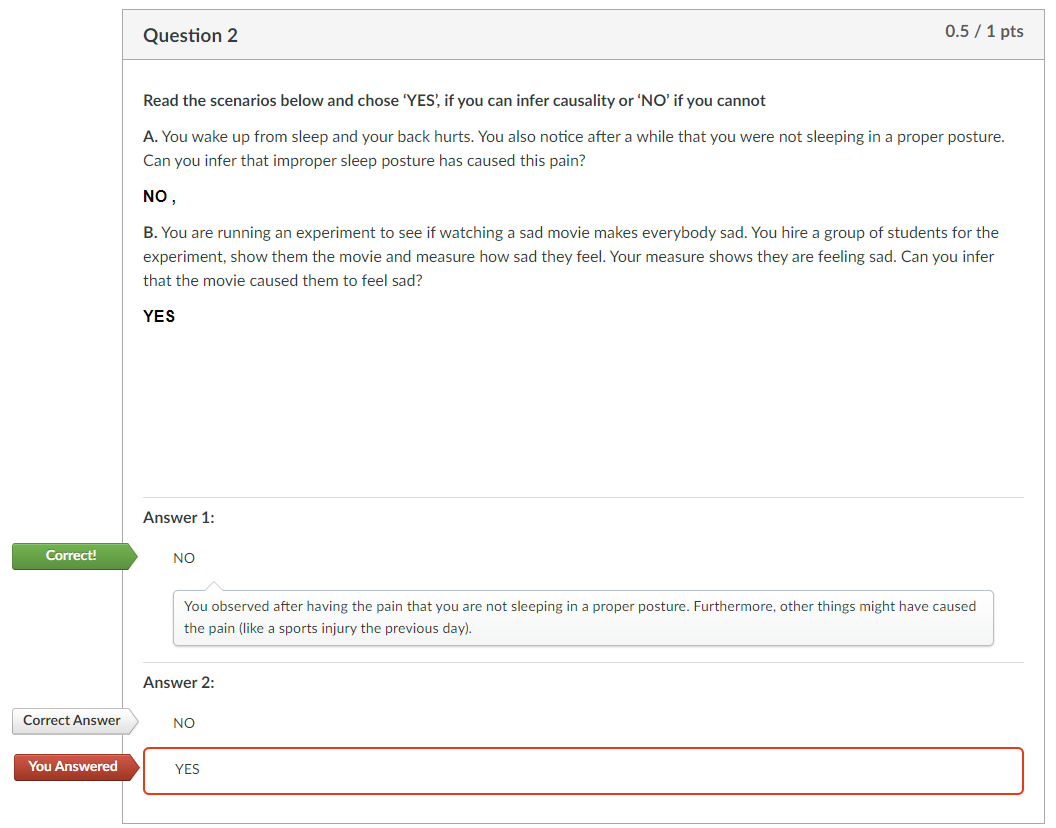Select scenario A text about back pain
Image resolution: width=1056 pixels, height=828 pixels.
(x=572, y=148)
